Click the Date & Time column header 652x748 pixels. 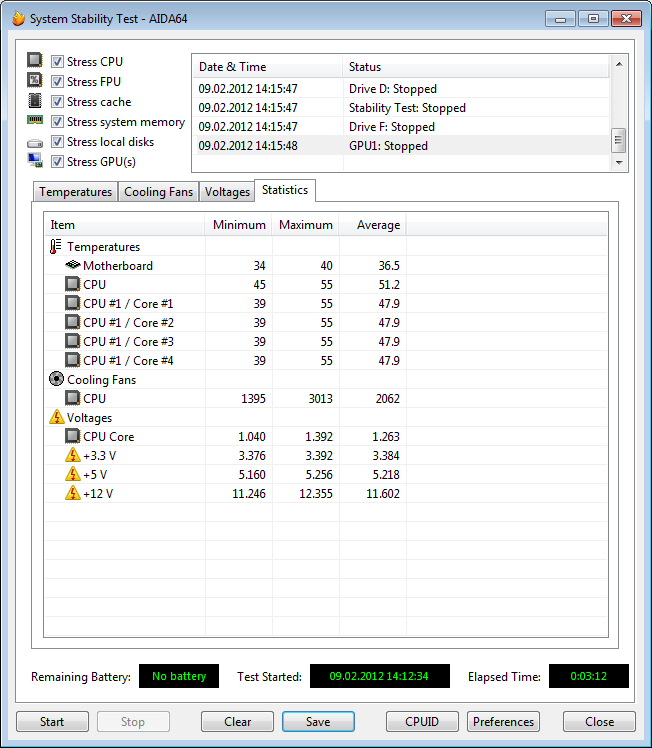(268, 67)
